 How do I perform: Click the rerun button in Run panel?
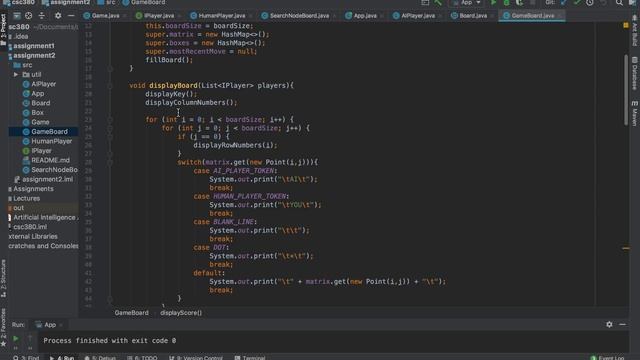click(x=16, y=338)
